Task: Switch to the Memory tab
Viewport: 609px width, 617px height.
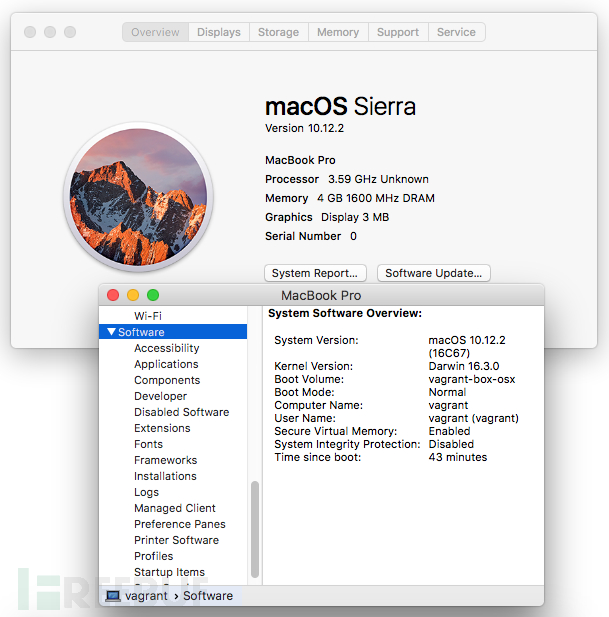Action: 338,32
